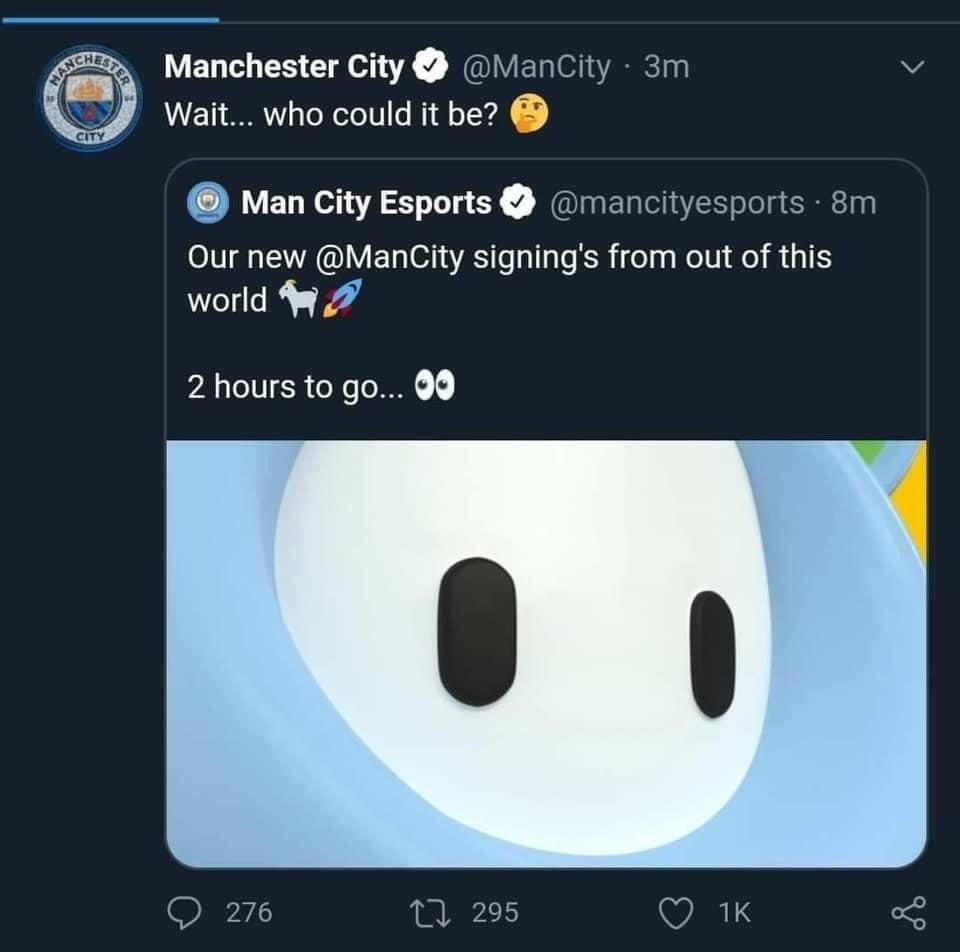Click the 8m timestamp of quoted tweet
This screenshot has height=952, width=960.
[x=853, y=203]
